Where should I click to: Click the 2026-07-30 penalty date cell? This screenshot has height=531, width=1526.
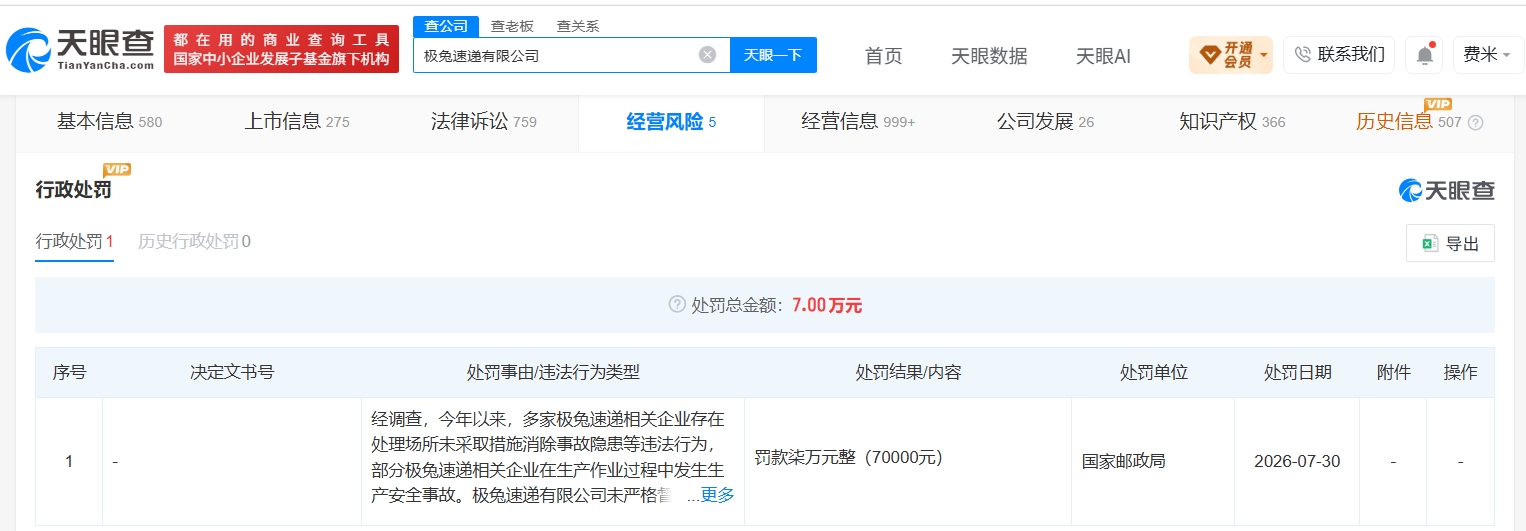(1297, 461)
